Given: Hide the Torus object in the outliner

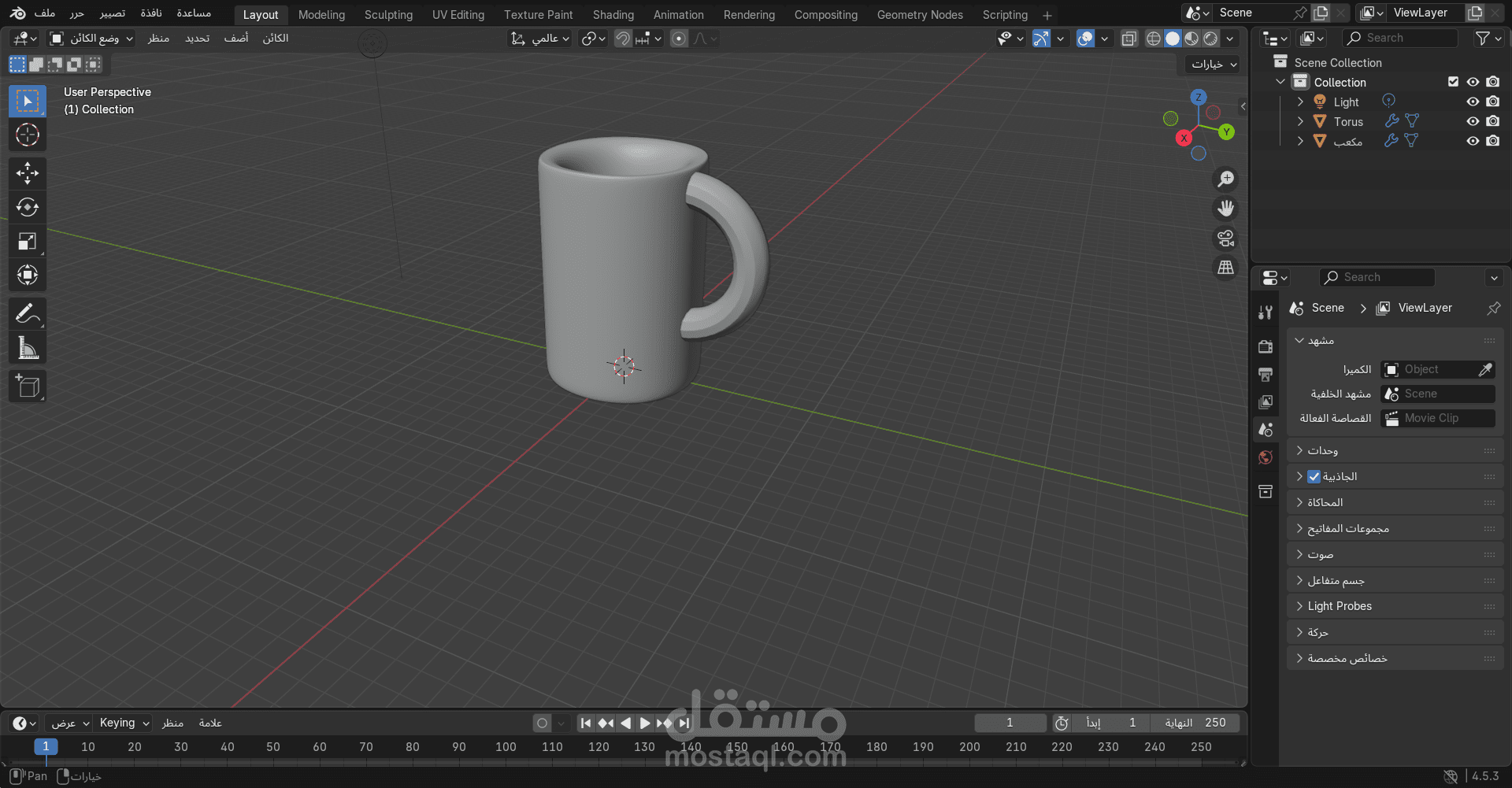Looking at the screenshot, I should [1473, 121].
